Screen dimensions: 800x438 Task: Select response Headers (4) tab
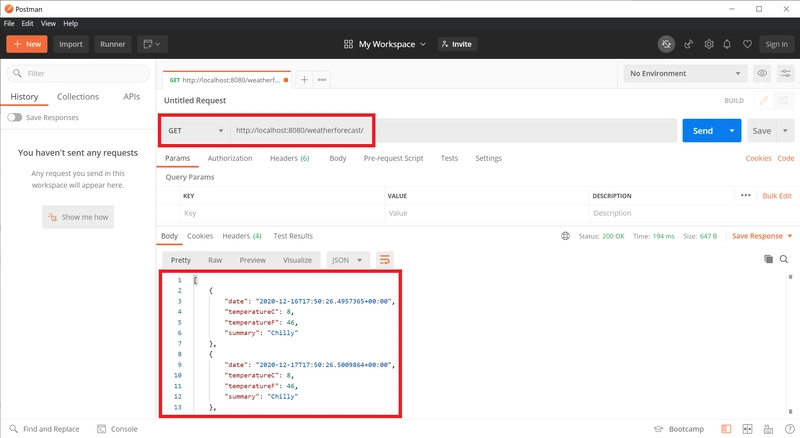(x=241, y=236)
